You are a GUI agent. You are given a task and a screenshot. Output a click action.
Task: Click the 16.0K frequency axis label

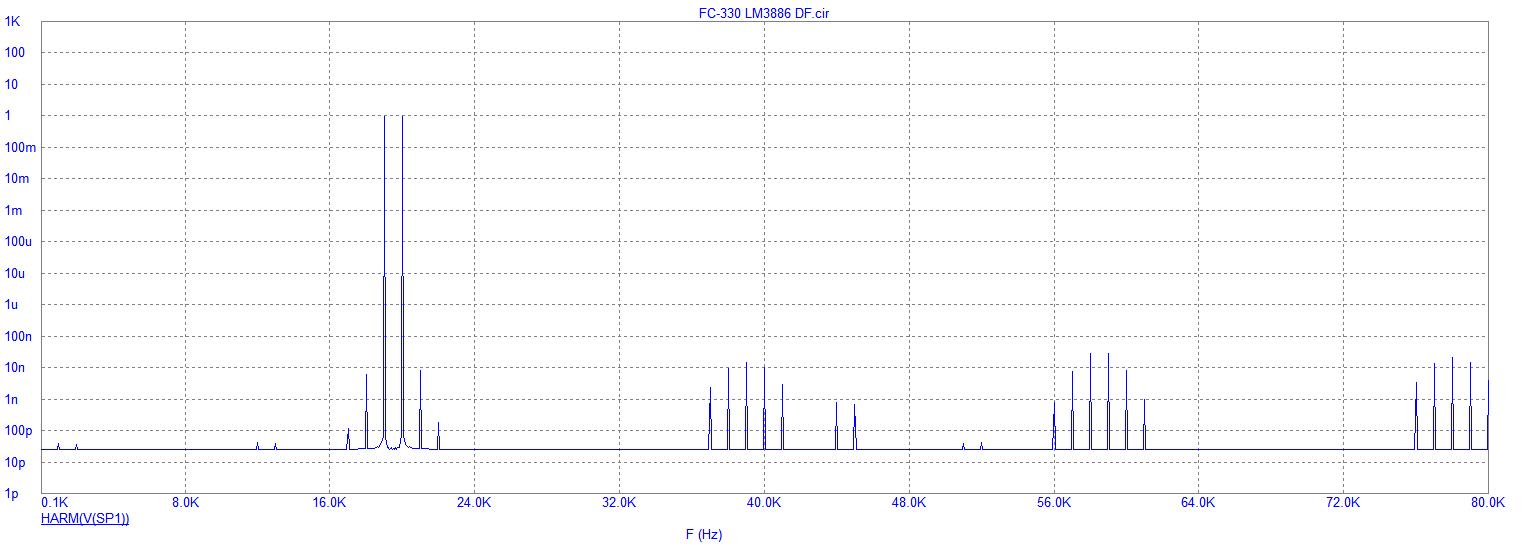tap(330, 503)
